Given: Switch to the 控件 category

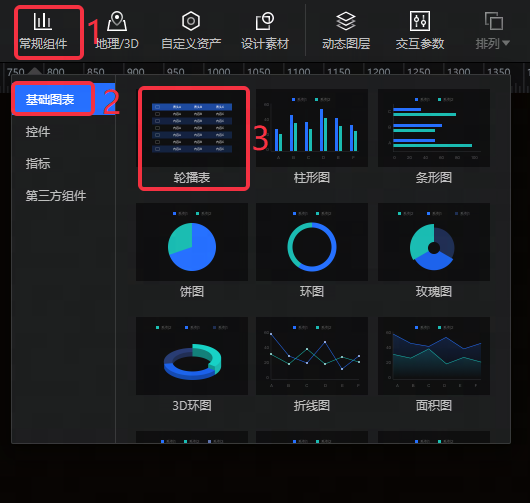Looking at the screenshot, I should click(x=38, y=131).
